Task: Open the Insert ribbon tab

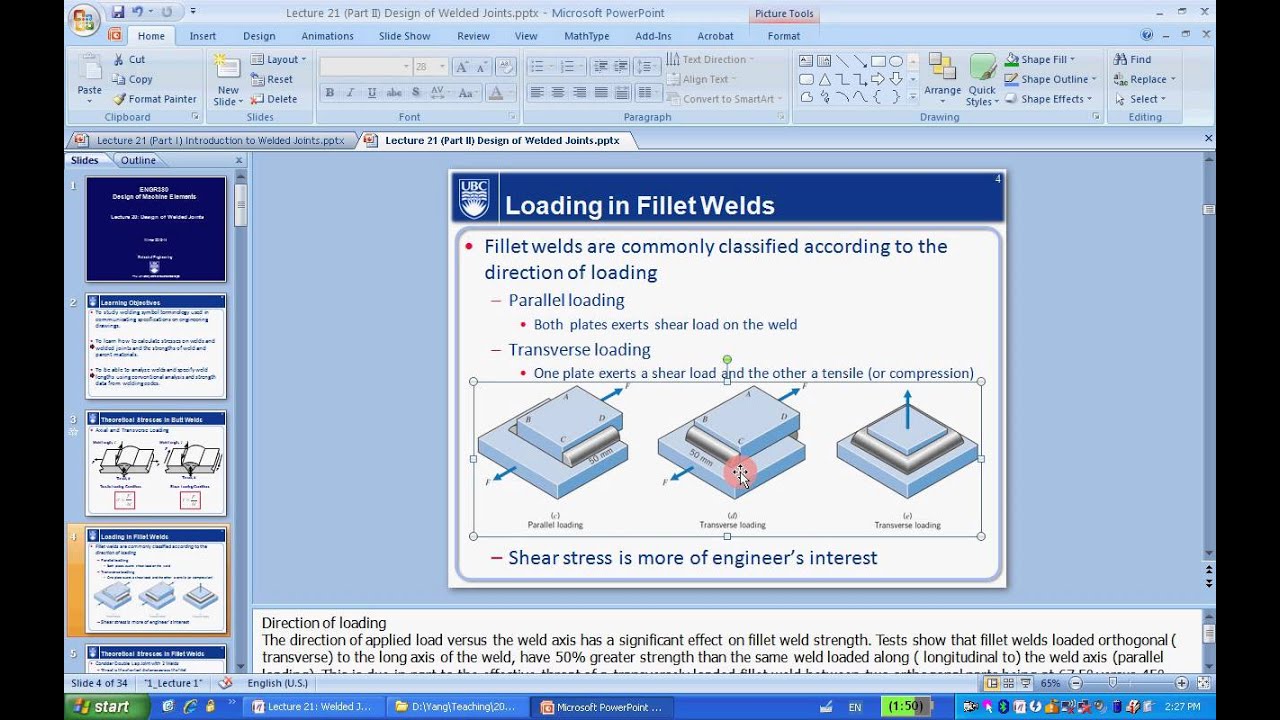Action: (x=203, y=36)
